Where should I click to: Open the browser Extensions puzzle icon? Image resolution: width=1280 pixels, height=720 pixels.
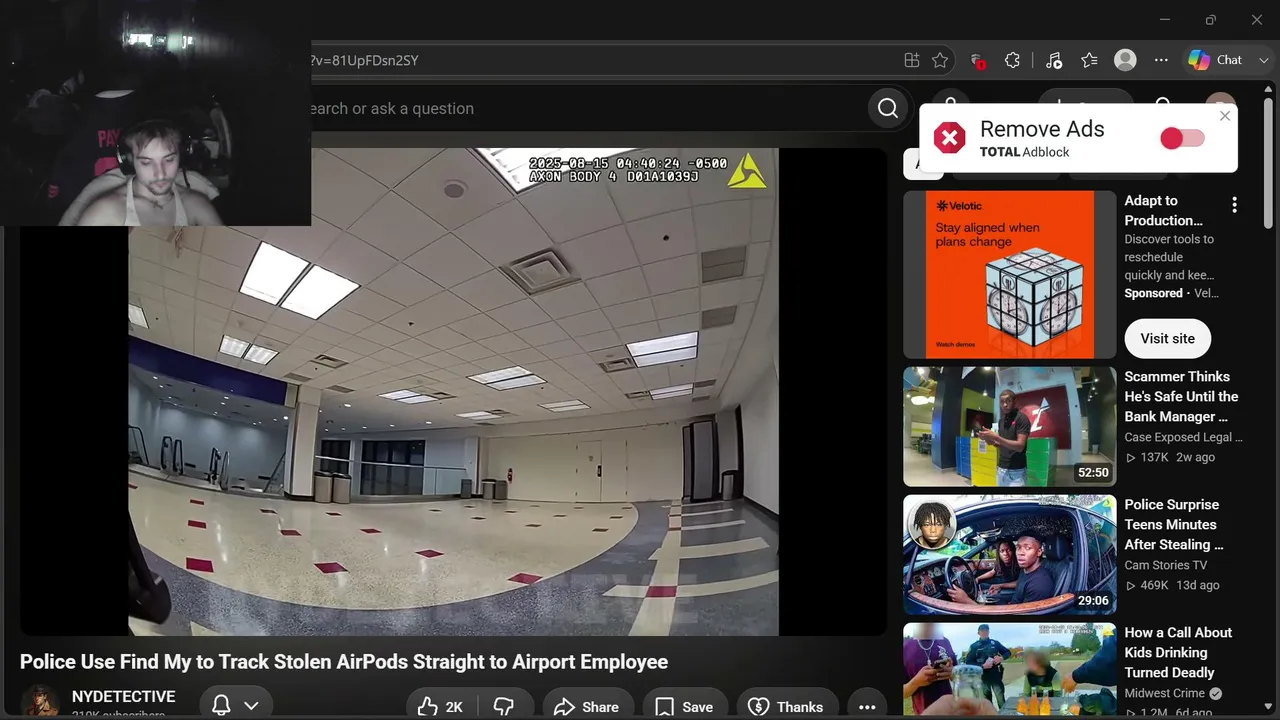coord(1012,60)
